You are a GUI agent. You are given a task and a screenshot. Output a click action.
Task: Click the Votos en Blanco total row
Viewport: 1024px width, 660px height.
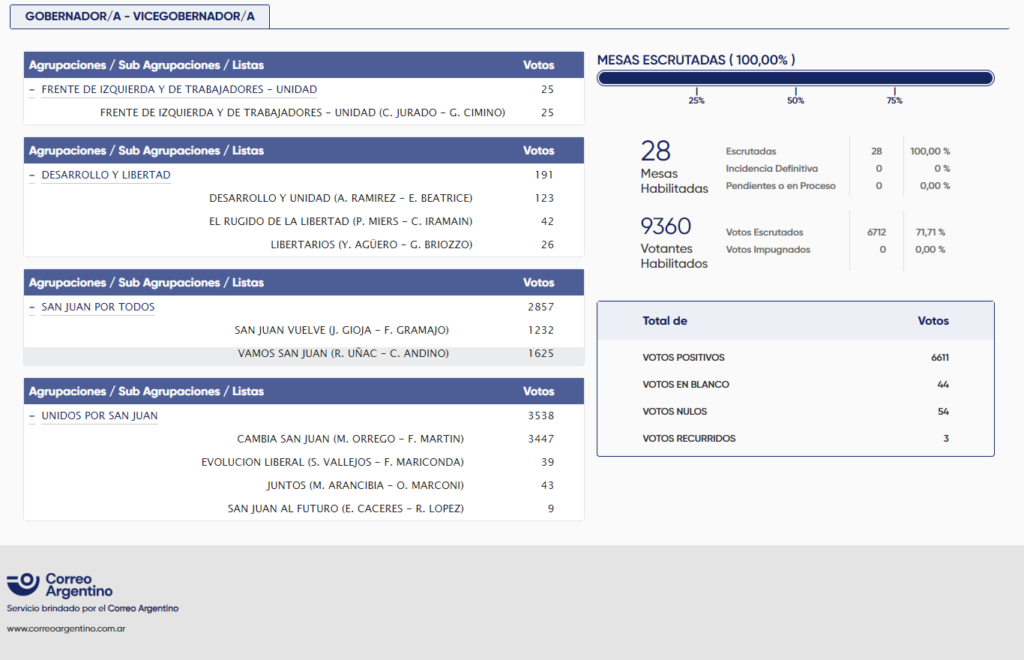795,384
